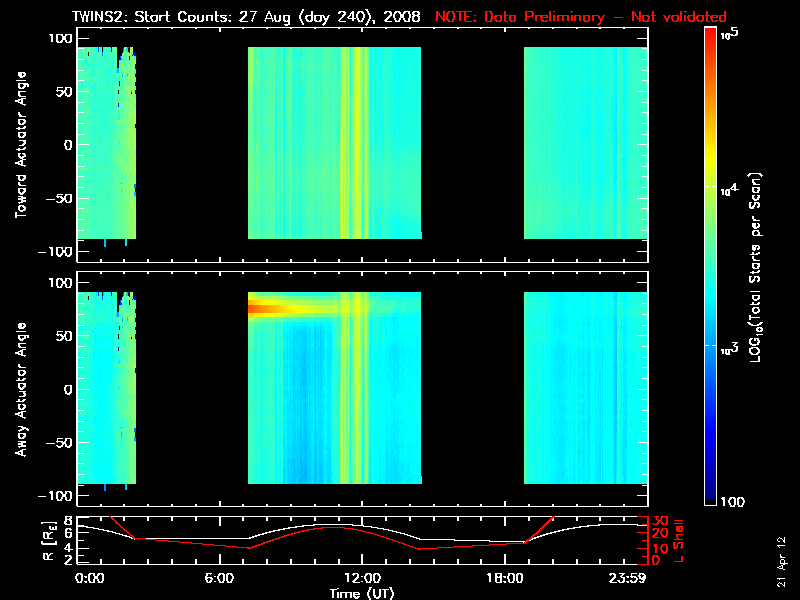Click the orange-red hotspot in the Away panel
This screenshot has width=800, height=600.
260,308
